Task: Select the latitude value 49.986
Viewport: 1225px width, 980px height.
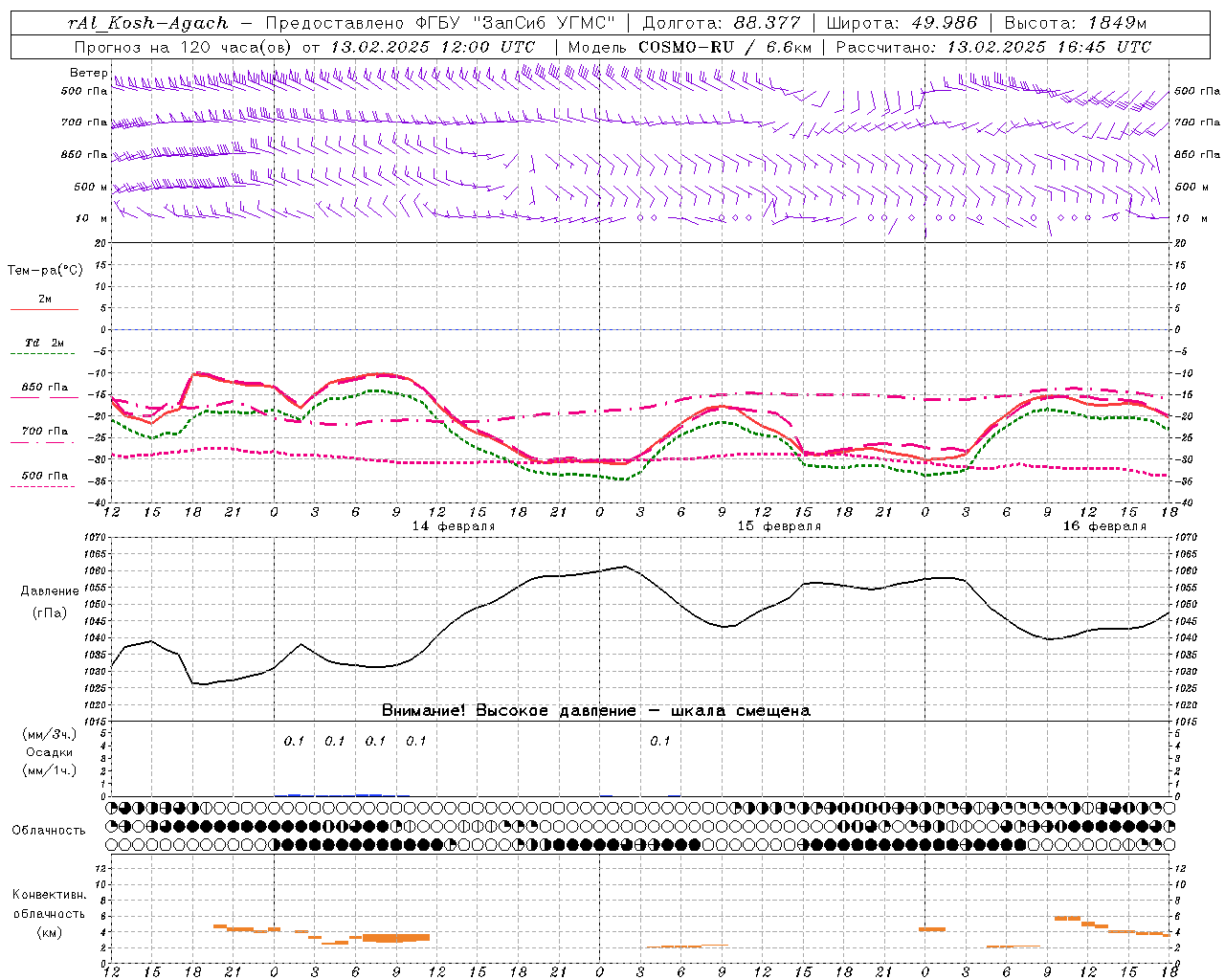Action: 944,23
